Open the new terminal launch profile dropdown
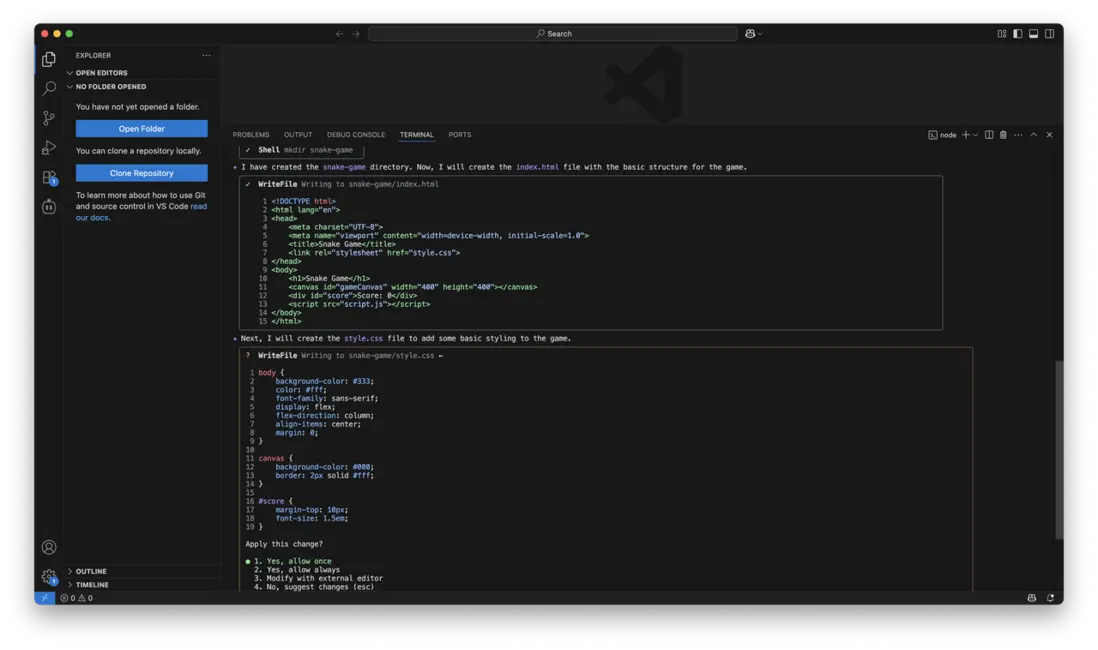This screenshot has height=650, width=1098. point(976,135)
